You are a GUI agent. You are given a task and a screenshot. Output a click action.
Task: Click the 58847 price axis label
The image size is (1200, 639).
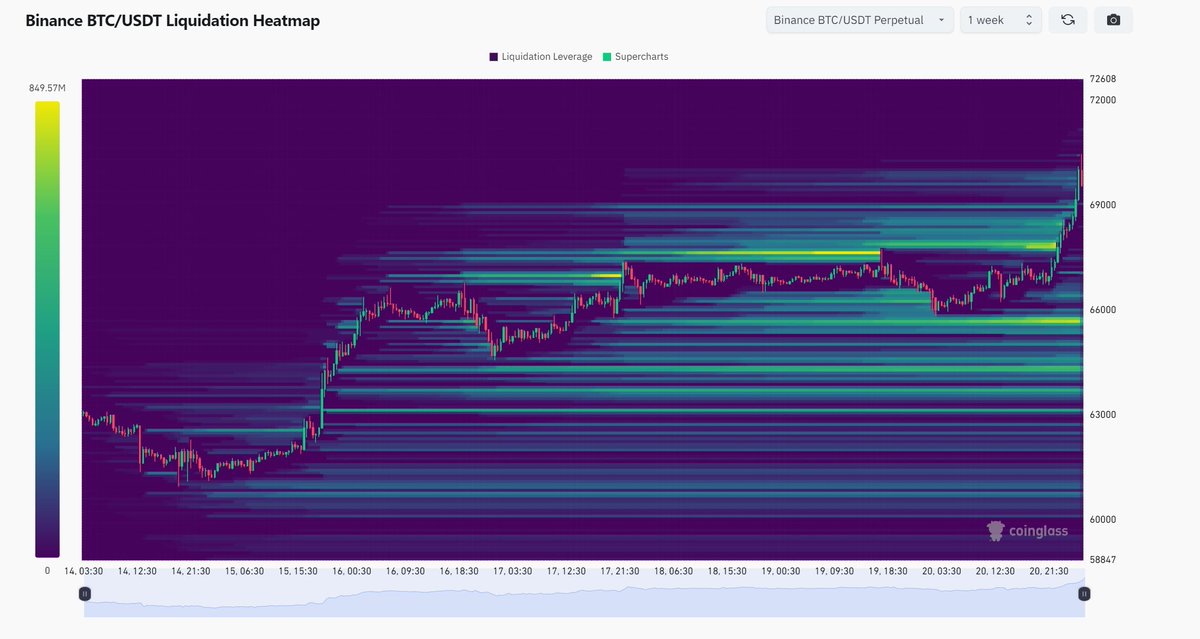(x=1103, y=560)
